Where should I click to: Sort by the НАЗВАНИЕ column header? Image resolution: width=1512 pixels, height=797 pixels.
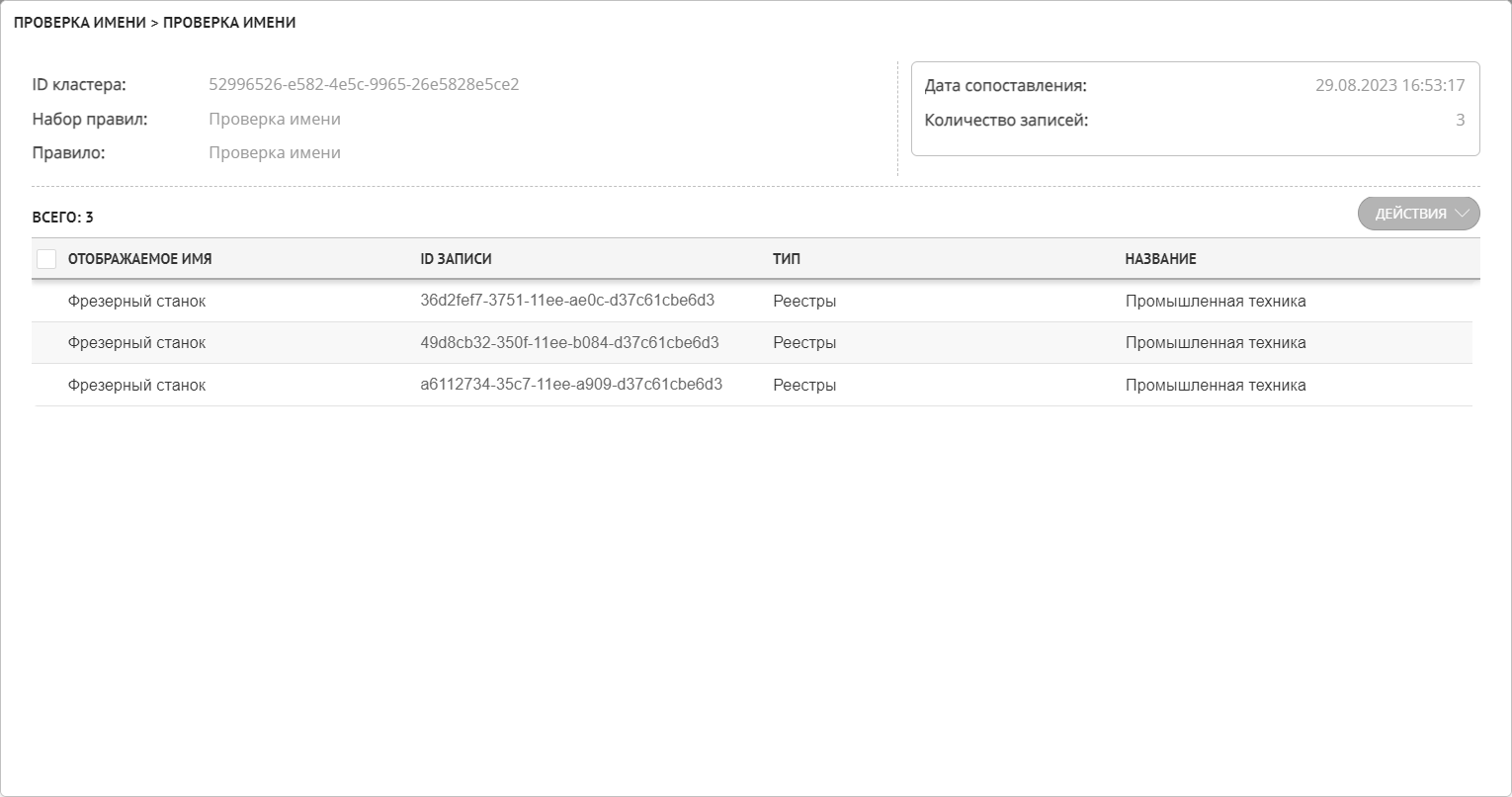1160,259
